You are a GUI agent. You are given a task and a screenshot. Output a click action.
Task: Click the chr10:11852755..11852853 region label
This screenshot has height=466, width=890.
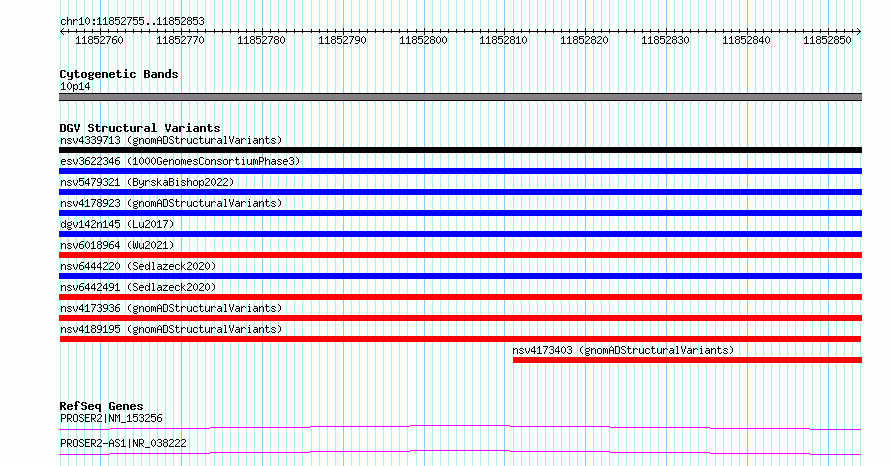pos(132,22)
